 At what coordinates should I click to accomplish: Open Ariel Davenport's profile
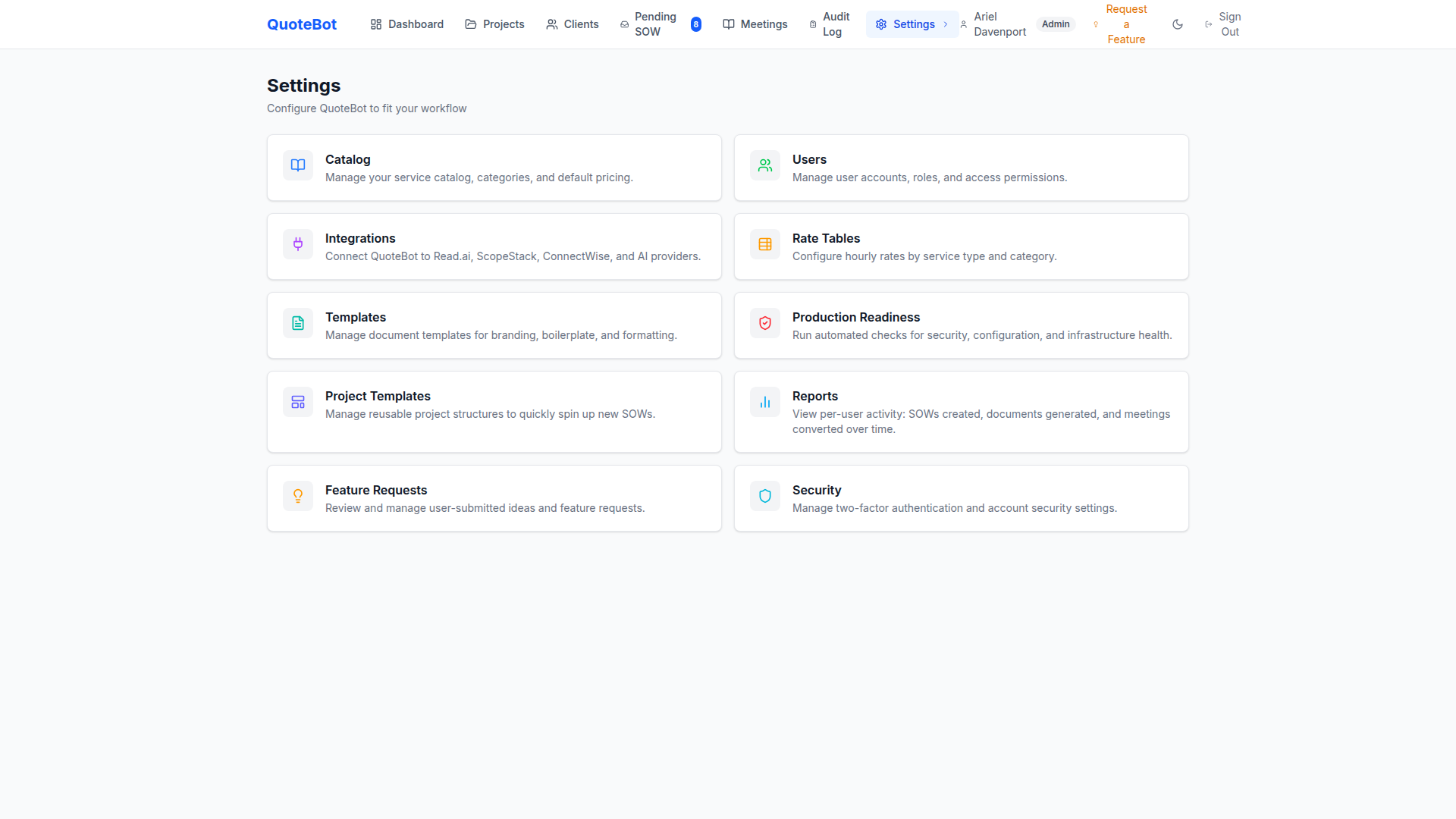pos(999,24)
